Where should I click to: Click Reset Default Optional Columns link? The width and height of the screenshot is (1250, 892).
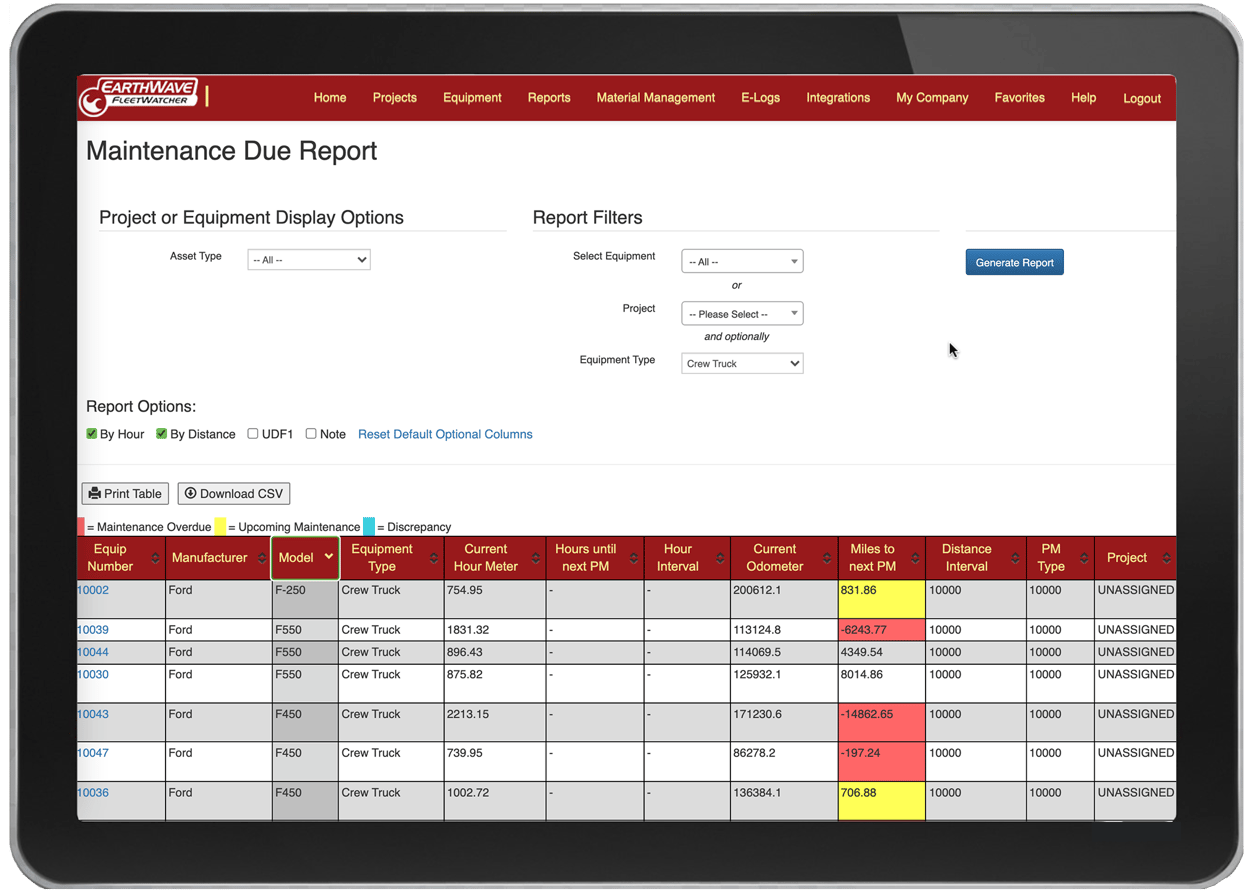[445, 434]
